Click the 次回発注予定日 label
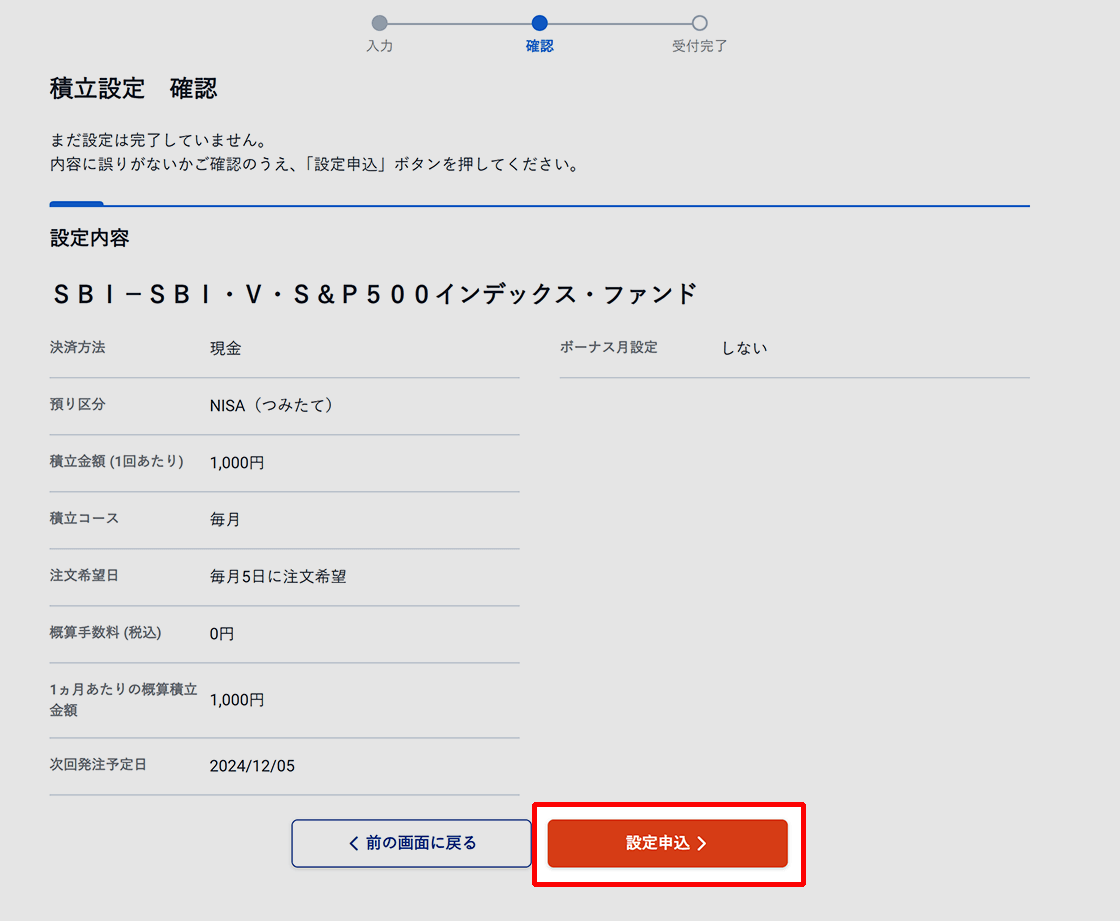The image size is (1120, 921). coord(98,765)
